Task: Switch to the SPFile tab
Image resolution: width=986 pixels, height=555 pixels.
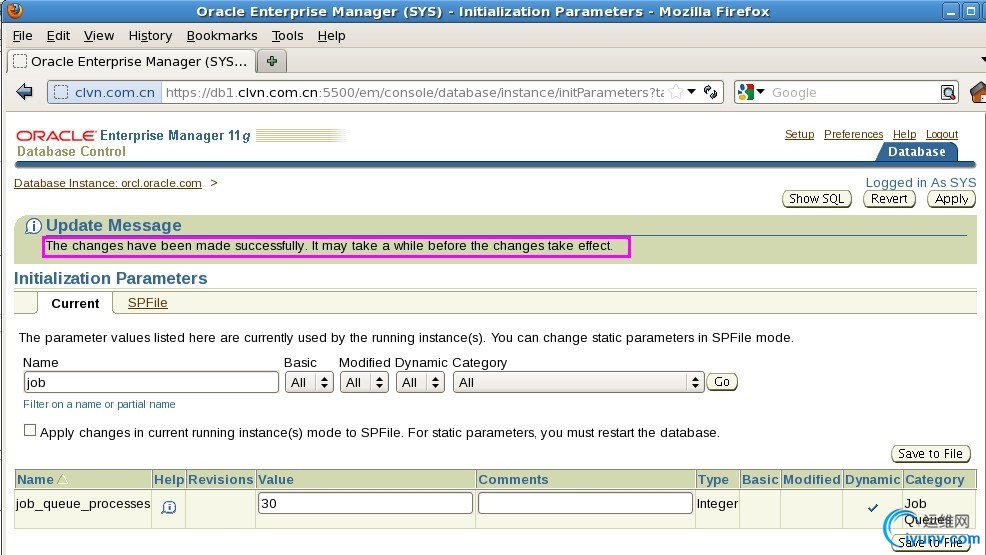Action: pyautogui.click(x=148, y=303)
